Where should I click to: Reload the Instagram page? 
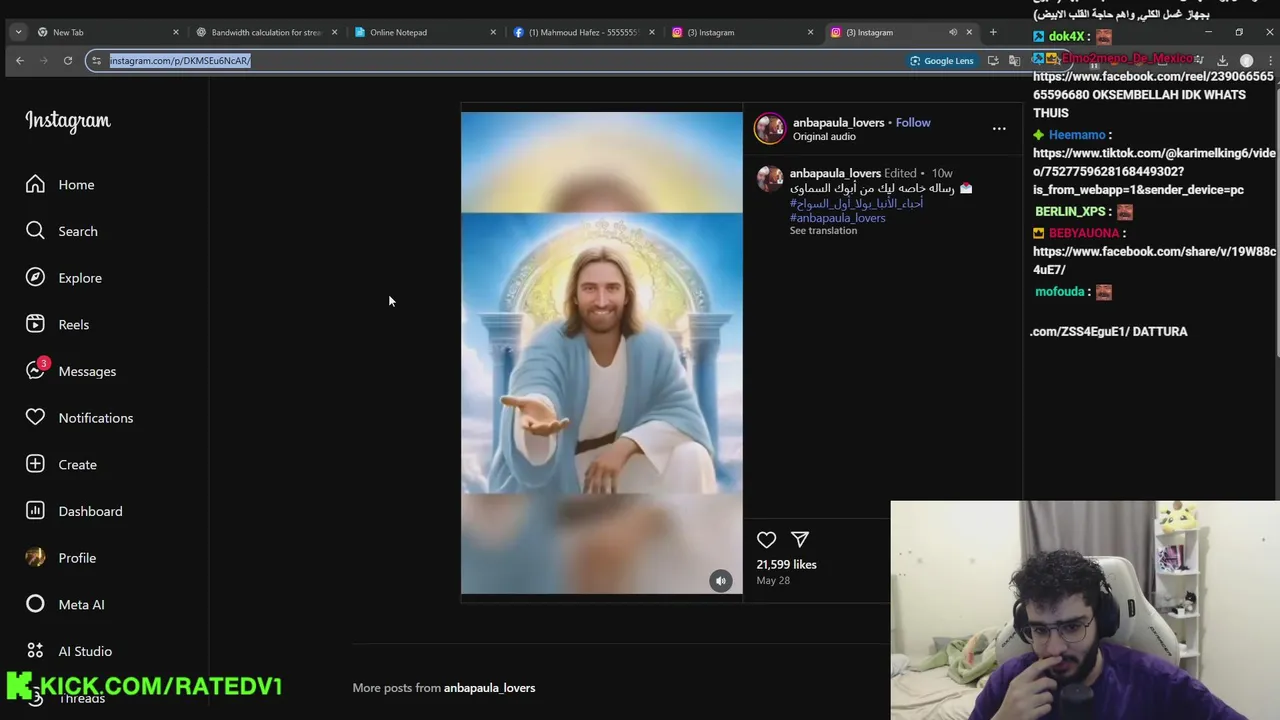tap(68, 61)
